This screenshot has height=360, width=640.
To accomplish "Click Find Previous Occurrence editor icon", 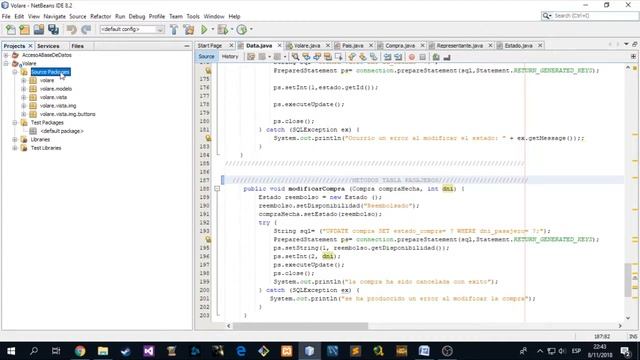I will point(306,57).
